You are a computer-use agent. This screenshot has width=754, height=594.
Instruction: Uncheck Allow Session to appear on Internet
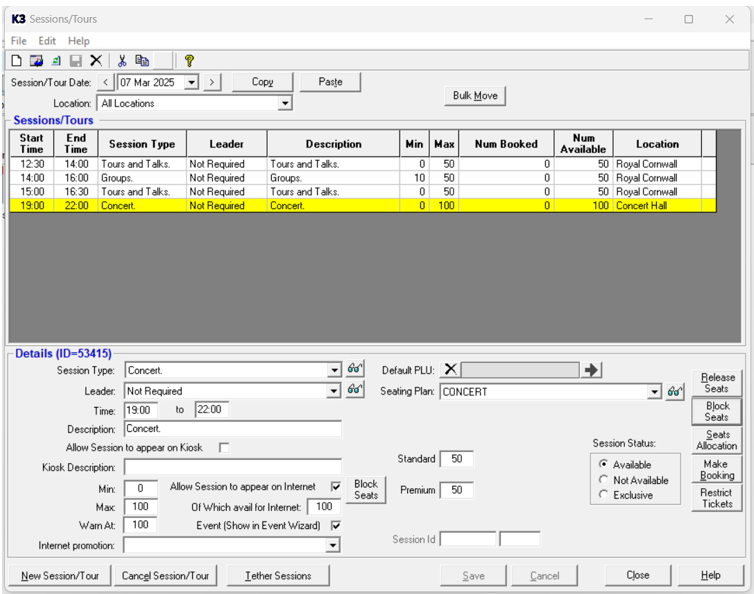tap(336, 487)
